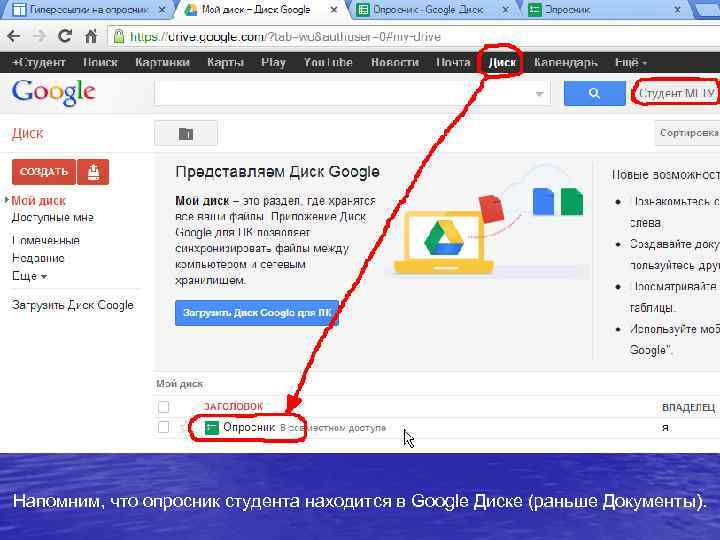Expand the Еще list in the left sidebar
720x540 pixels.
point(29,276)
